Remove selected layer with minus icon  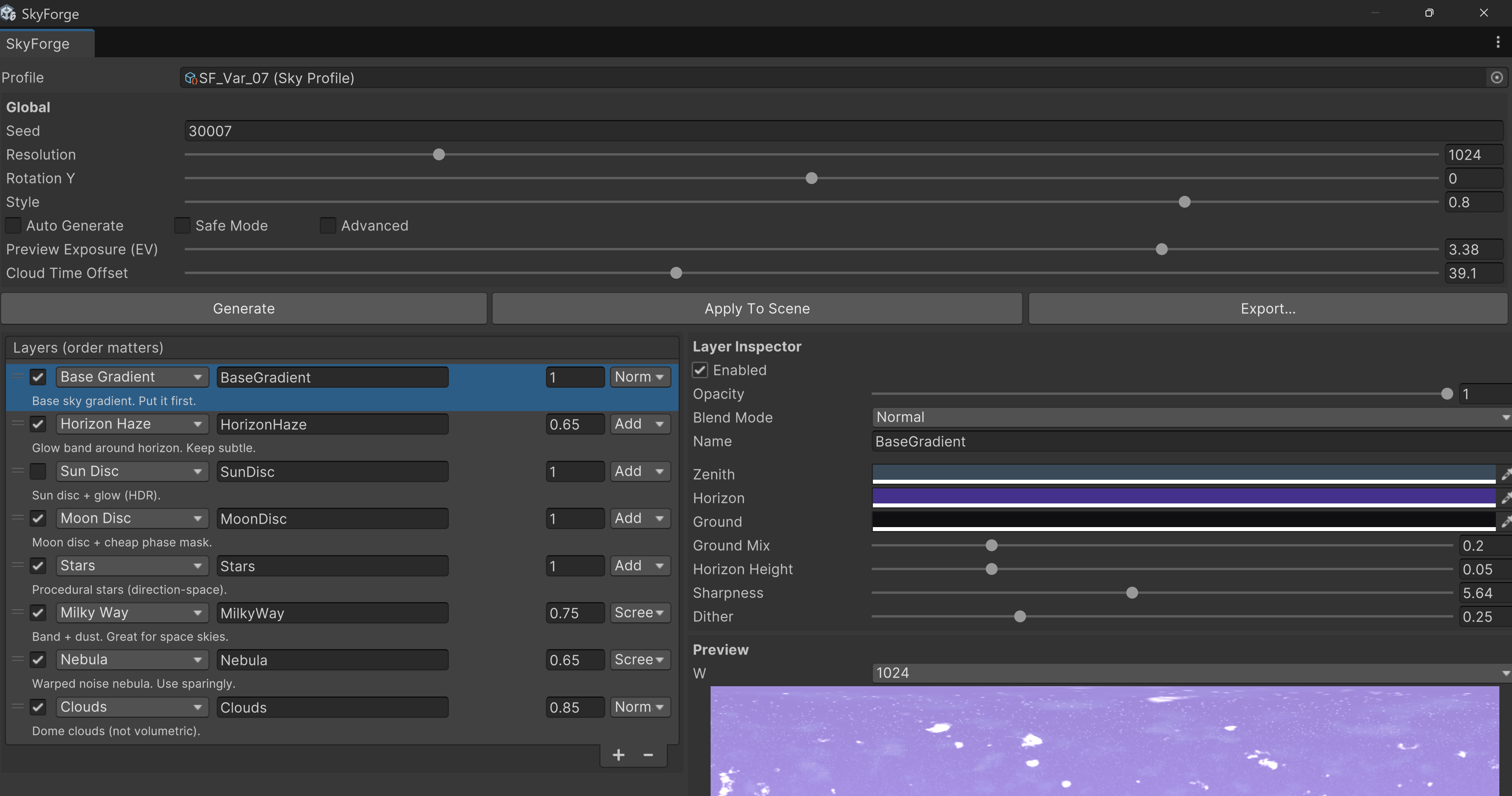648,755
